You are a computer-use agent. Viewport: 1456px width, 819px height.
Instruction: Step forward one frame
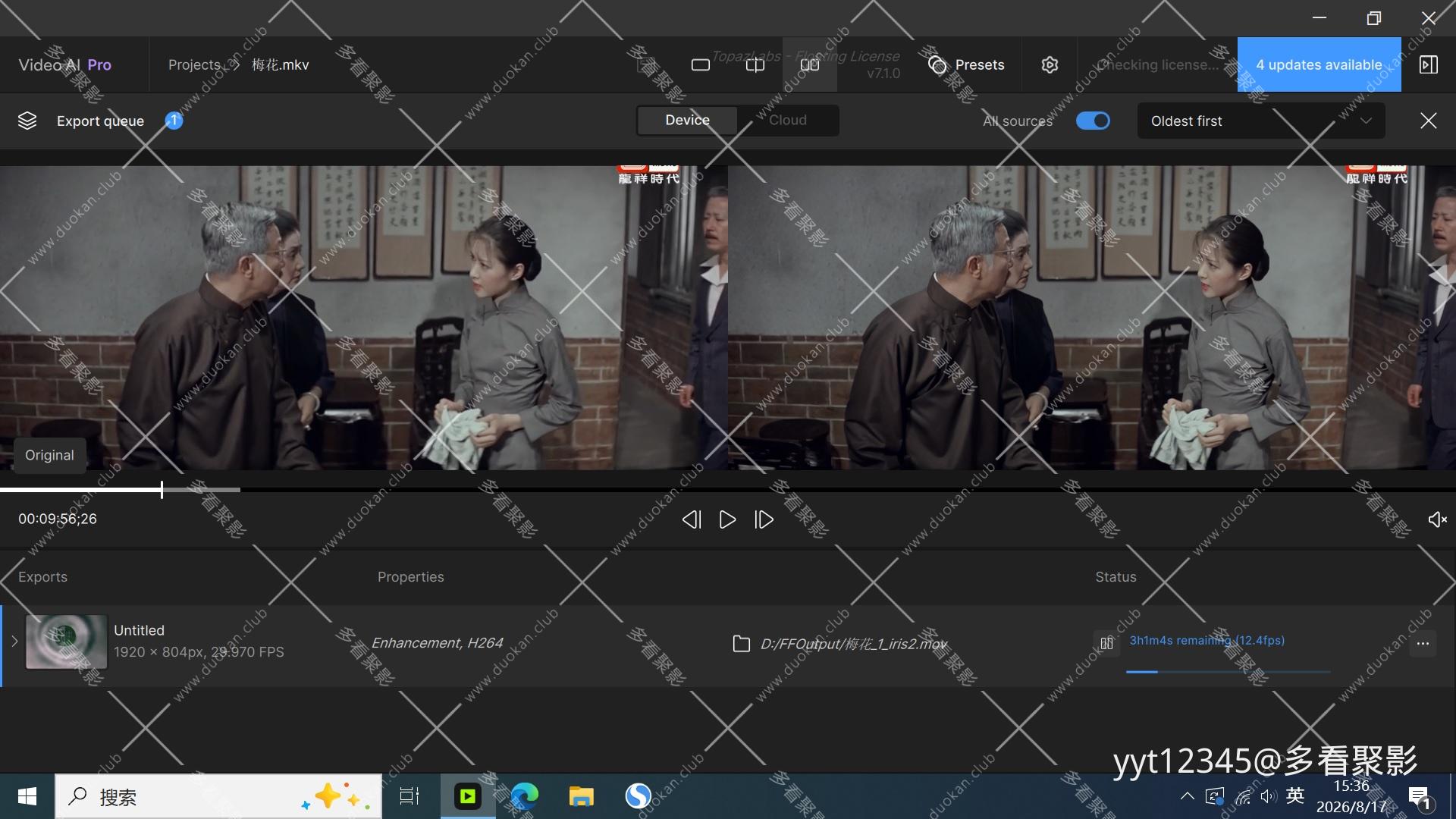click(764, 519)
